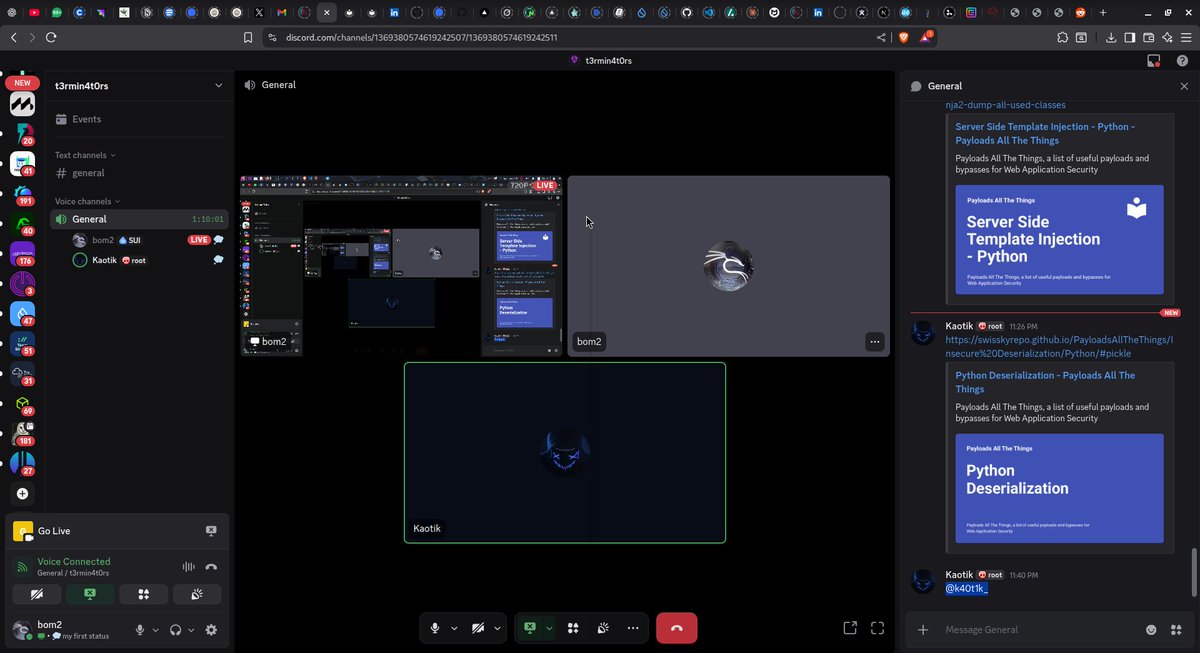Image resolution: width=1200 pixels, height=653 pixels.
Task: Open noise suppression settings in voice panel
Action: pos(188,567)
